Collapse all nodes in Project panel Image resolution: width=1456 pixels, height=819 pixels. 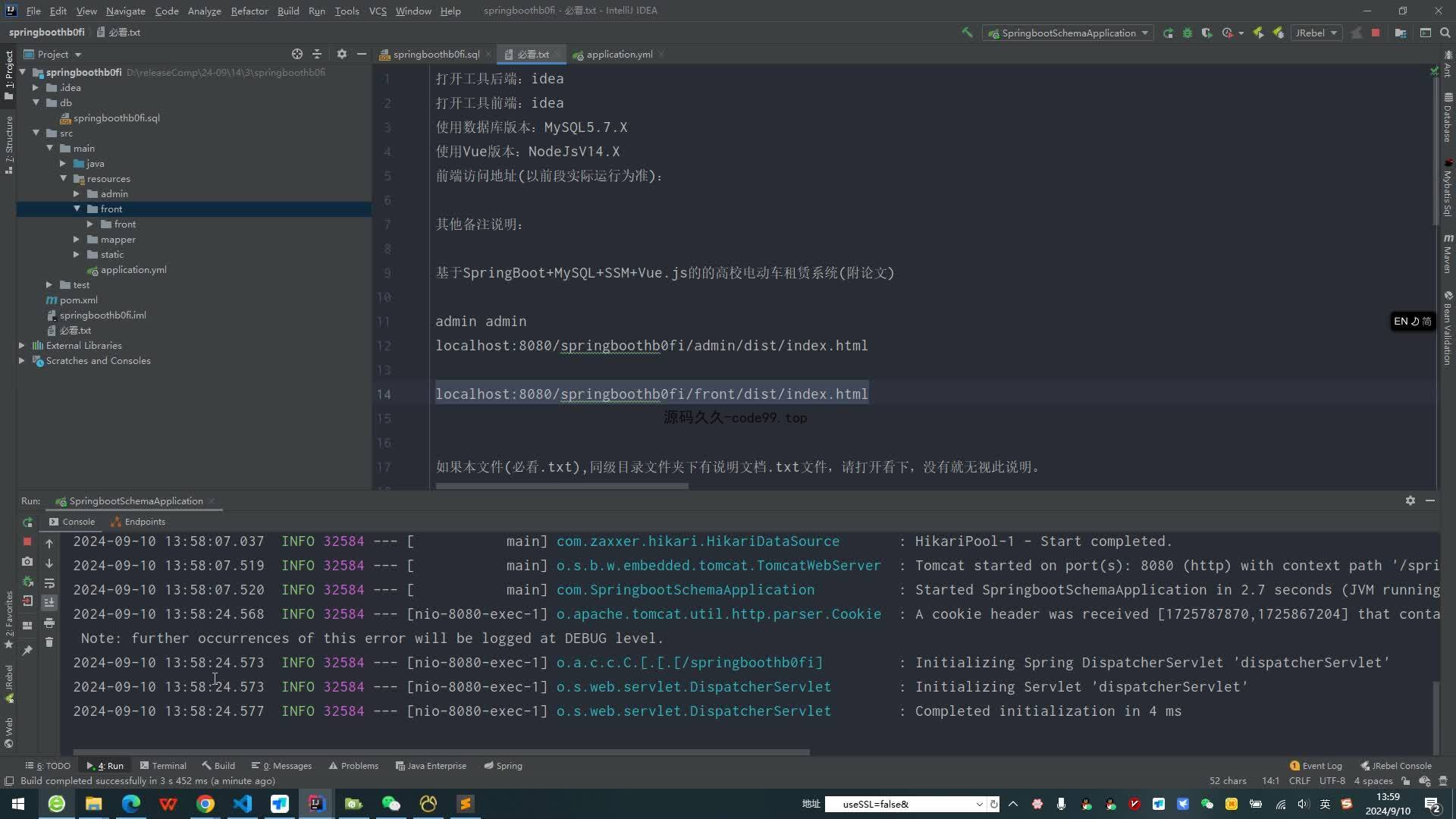tap(317, 54)
